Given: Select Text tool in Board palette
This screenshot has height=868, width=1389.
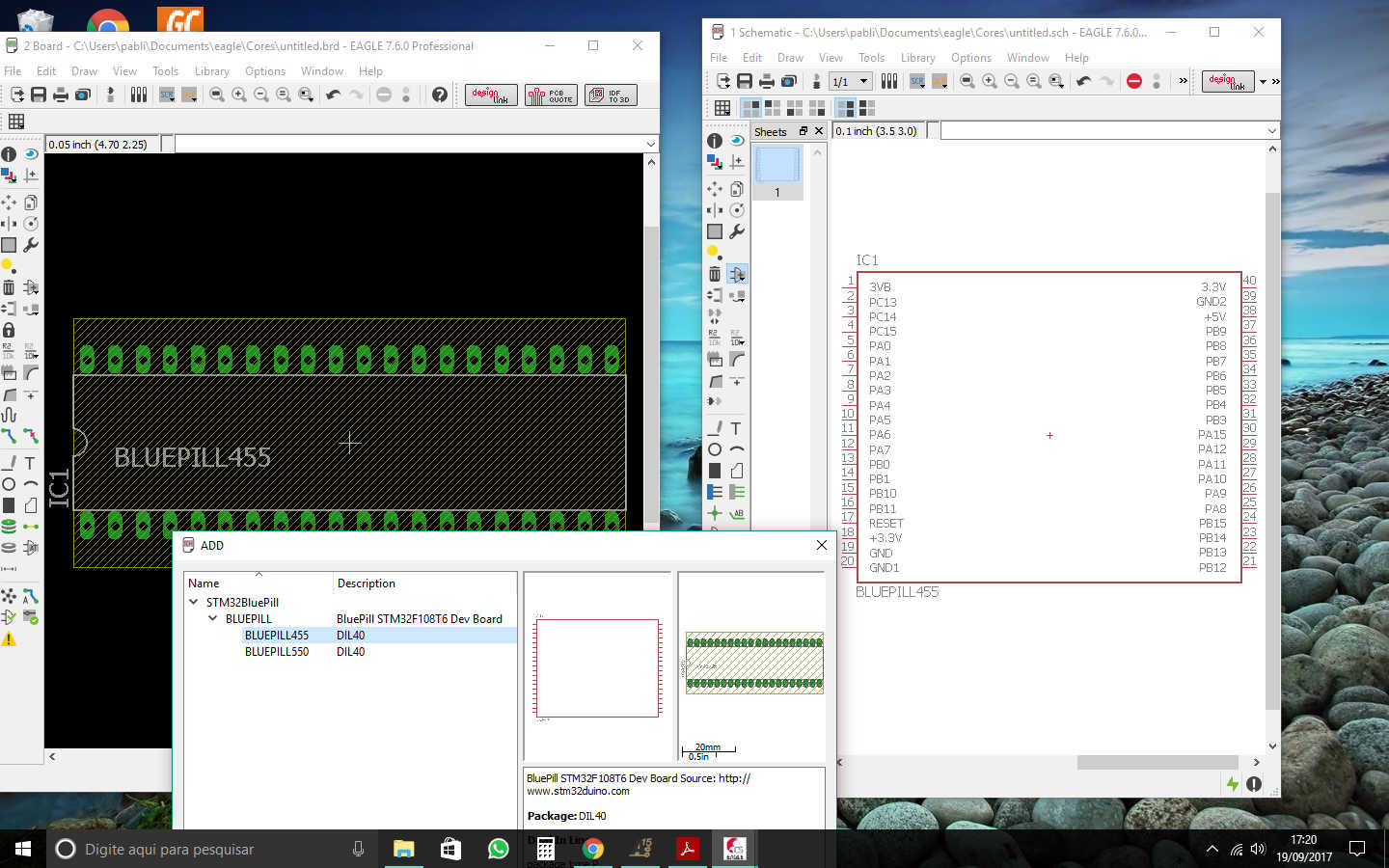Looking at the screenshot, I should (x=31, y=463).
